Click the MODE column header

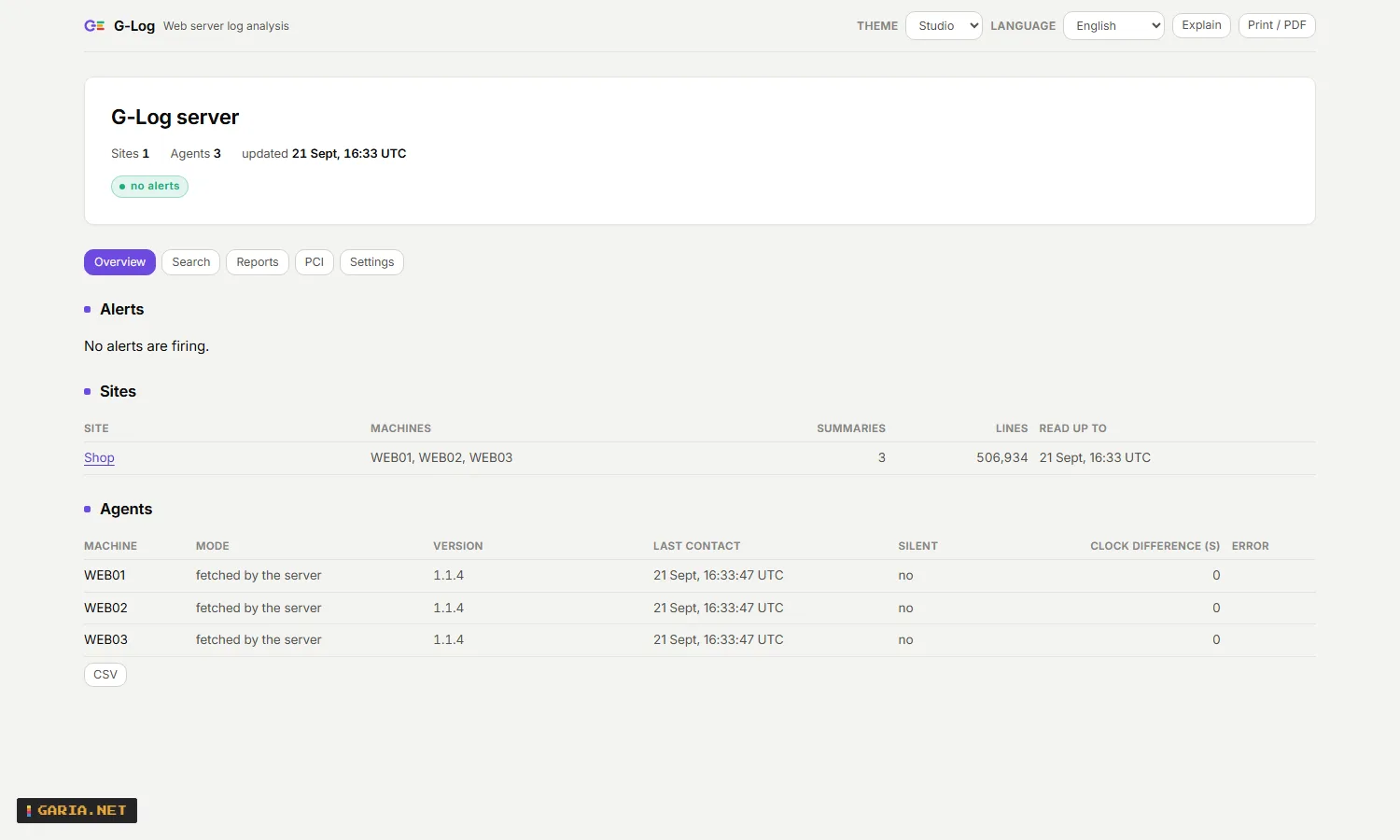click(x=212, y=546)
